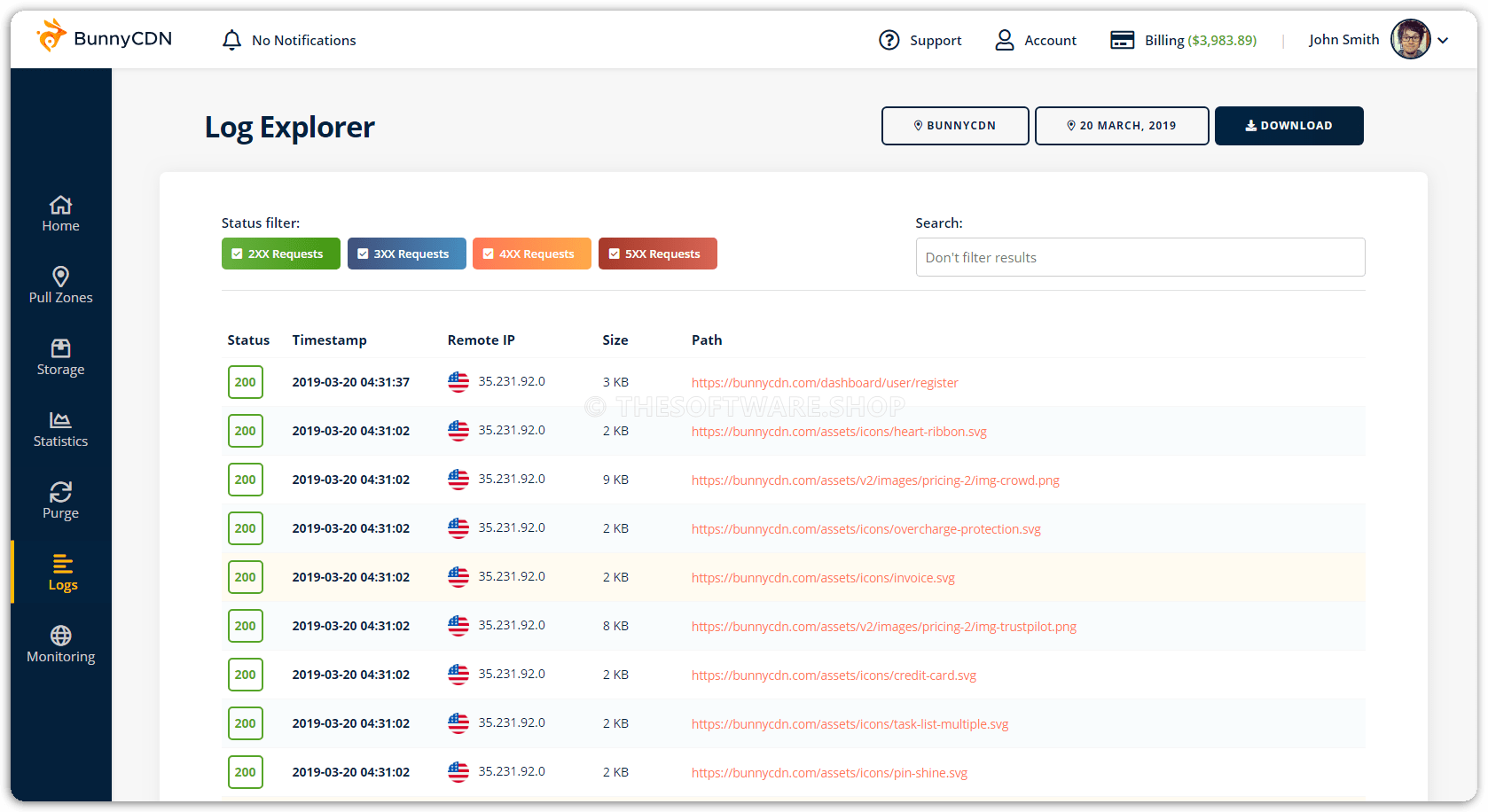This screenshot has height=812, width=1488.
Task: Select the Logs sidebar icon
Action: pos(61,572)
